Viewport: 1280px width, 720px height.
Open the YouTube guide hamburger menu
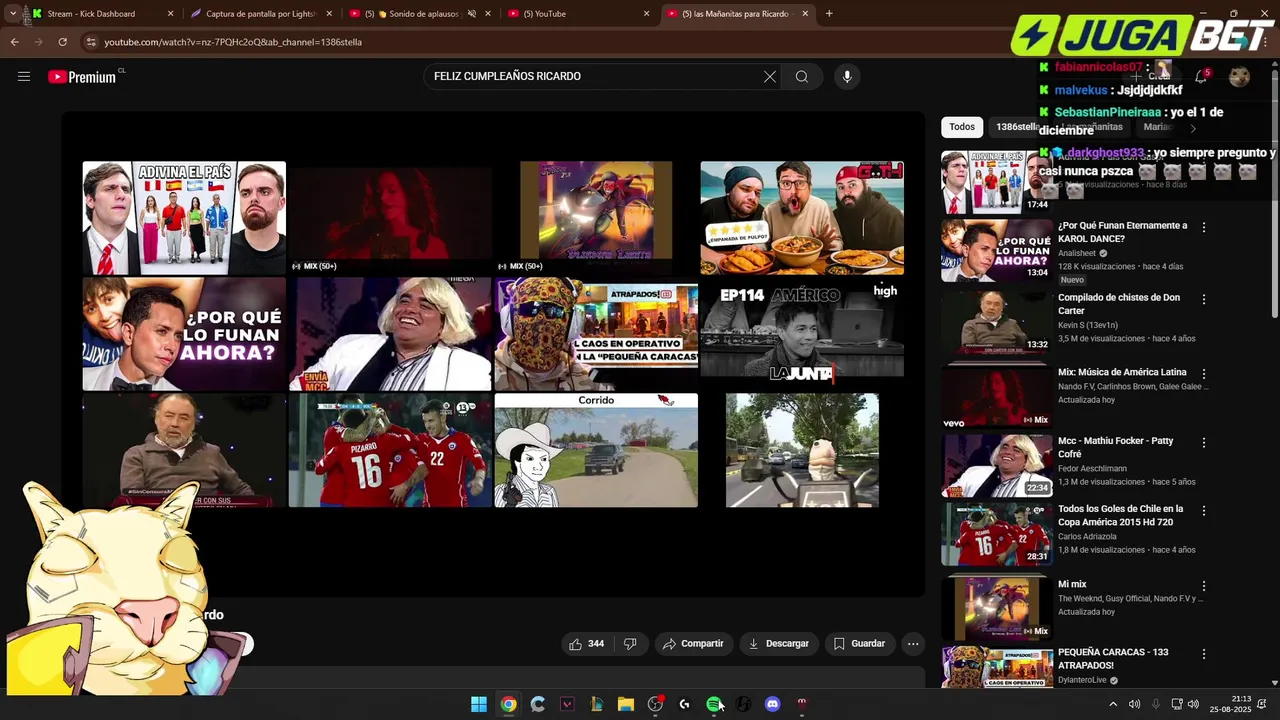(24, 76)
